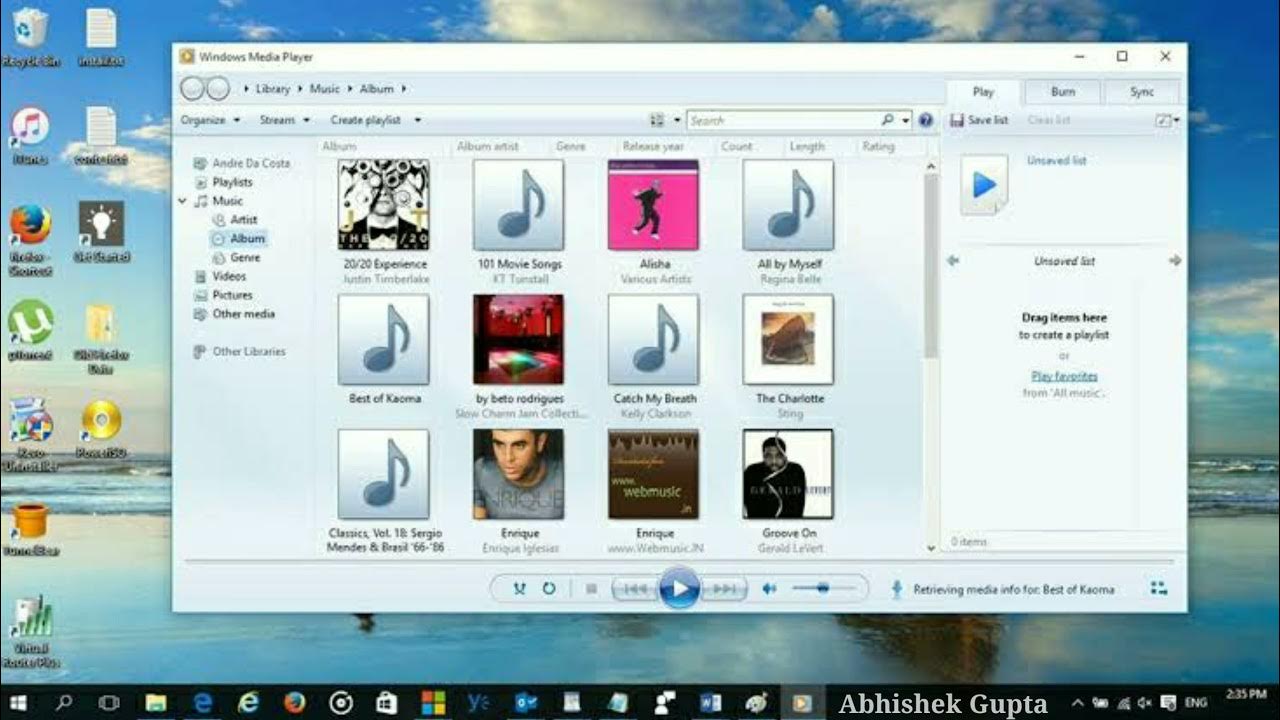Click the Stop button in playback bar
The image size is (1280, 720).
591,589
